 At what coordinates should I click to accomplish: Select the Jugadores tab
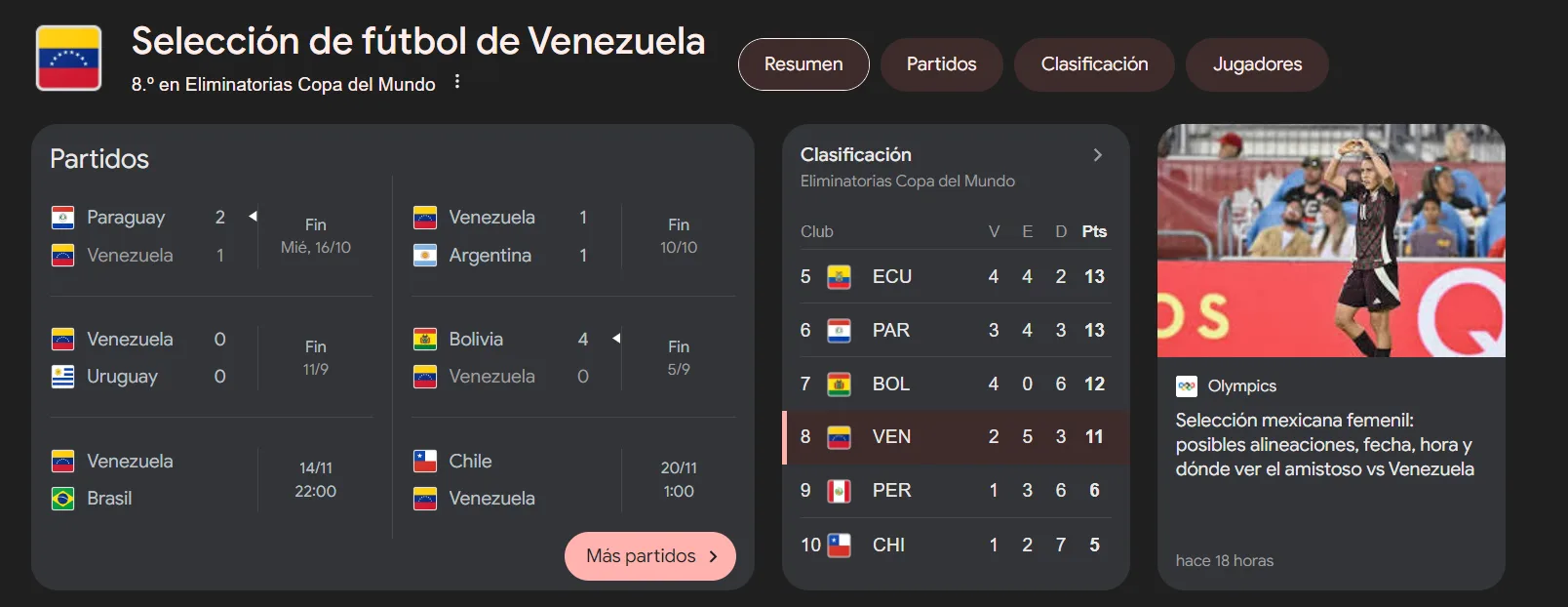point(1257,64)
